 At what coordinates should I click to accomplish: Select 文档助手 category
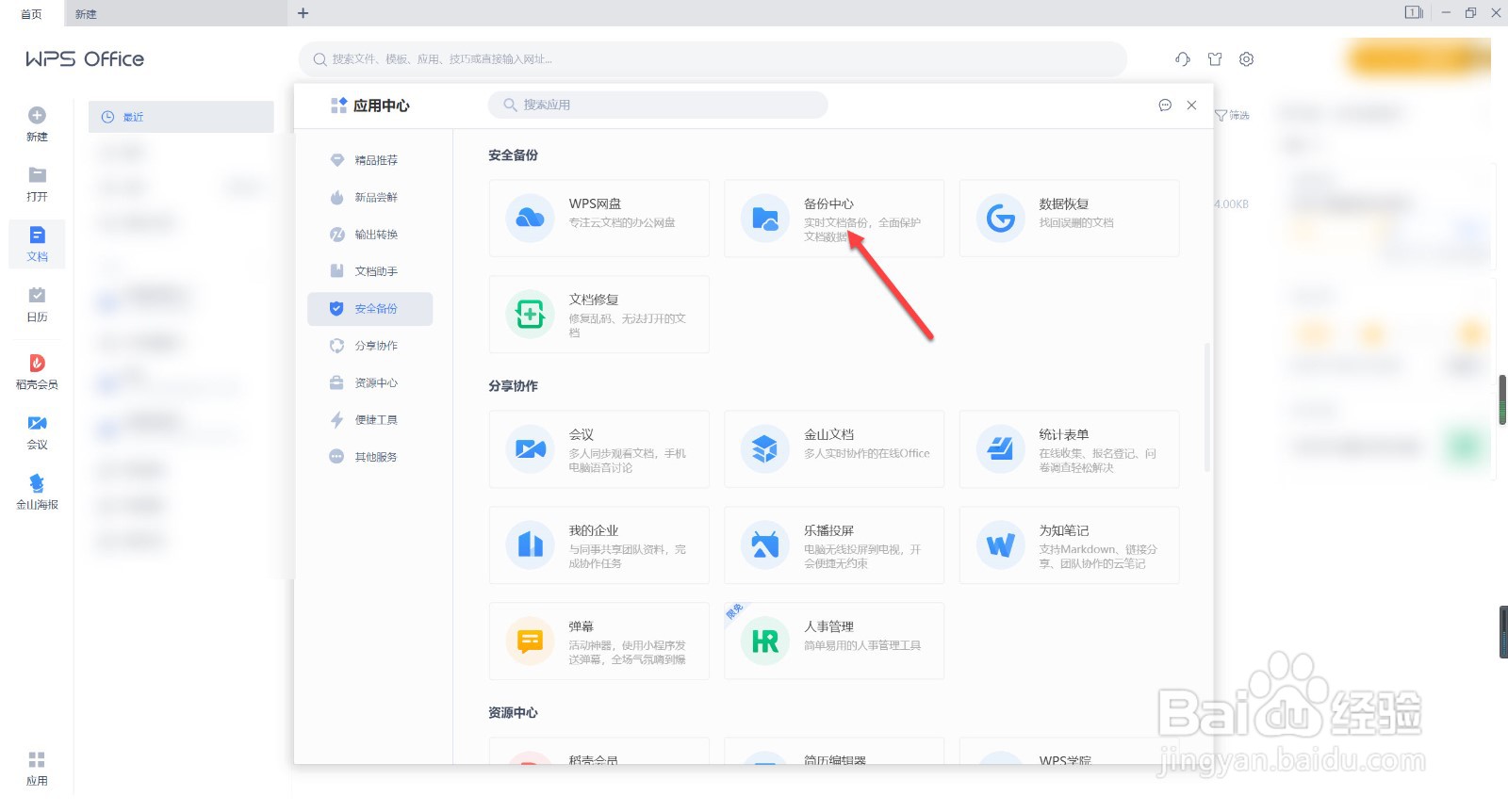(x=369, y=271)
